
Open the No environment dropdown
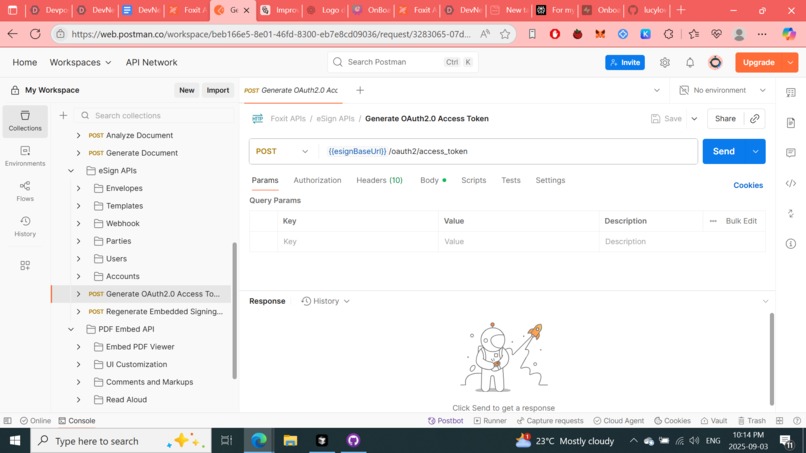coord(722,90)
